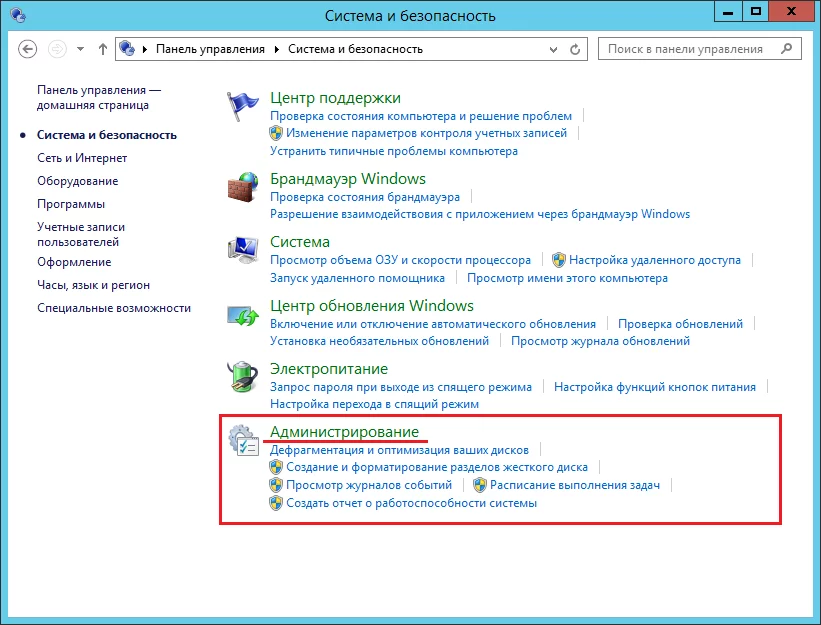The height and width of the screenshot is (625, 821).
Task: Open Проверка обновлений link
Action: (x=680, y=324)
